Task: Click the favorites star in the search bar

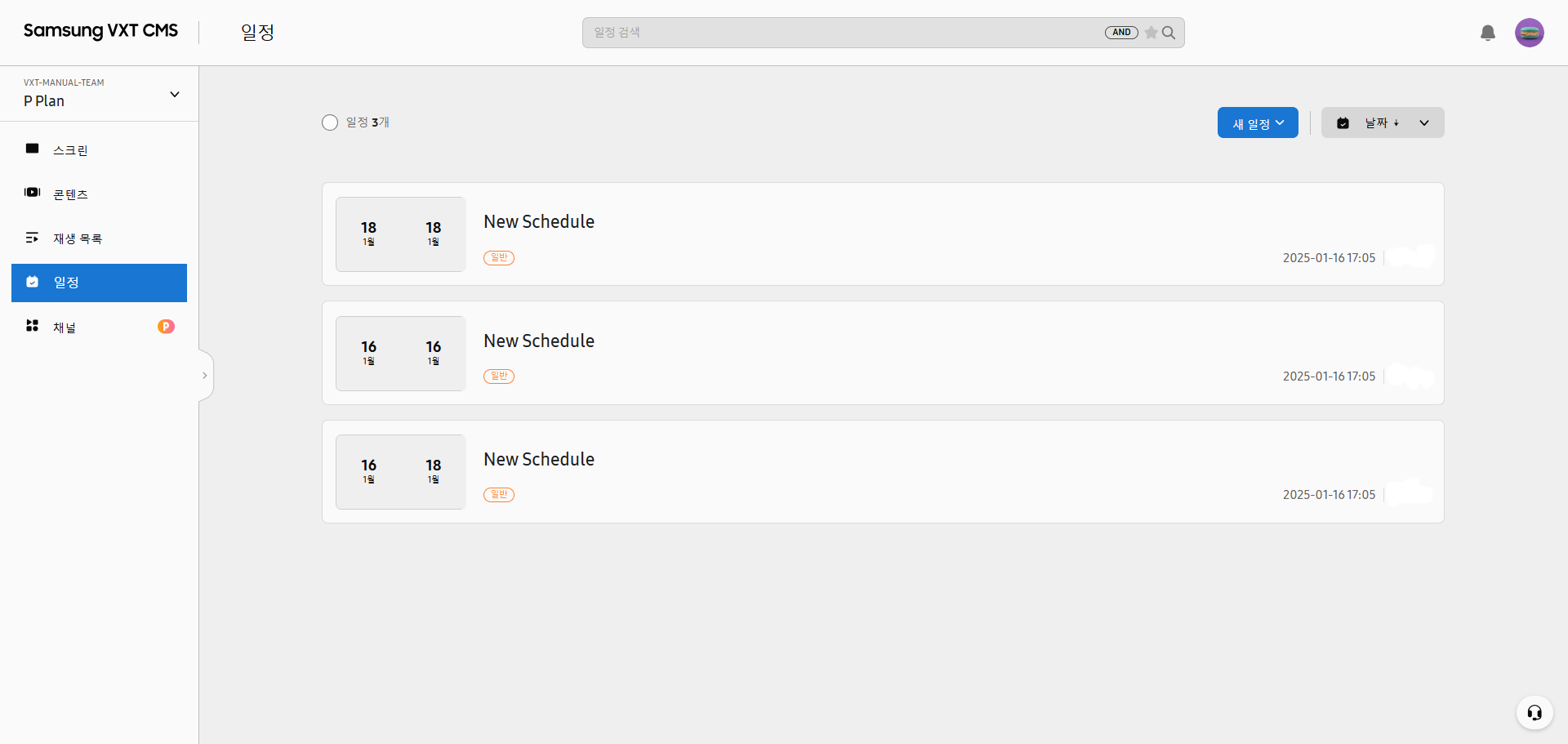Action: [1151, 33]
